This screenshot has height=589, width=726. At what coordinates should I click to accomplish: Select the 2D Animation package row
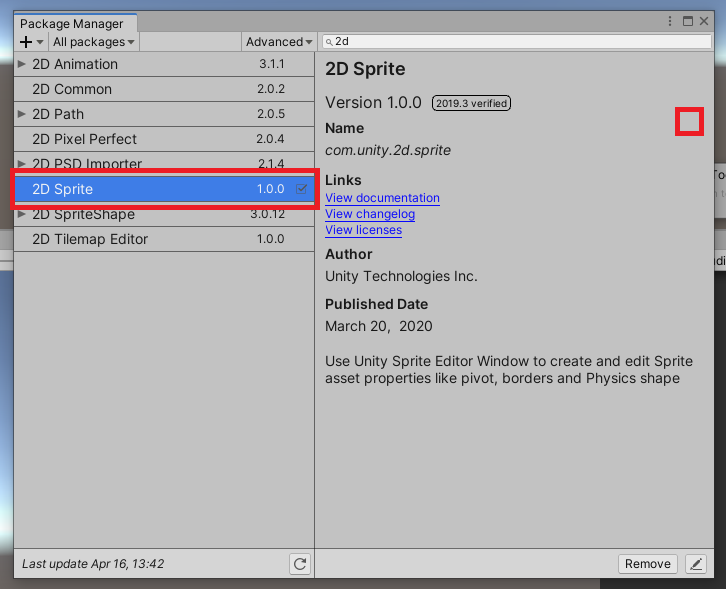164,64
